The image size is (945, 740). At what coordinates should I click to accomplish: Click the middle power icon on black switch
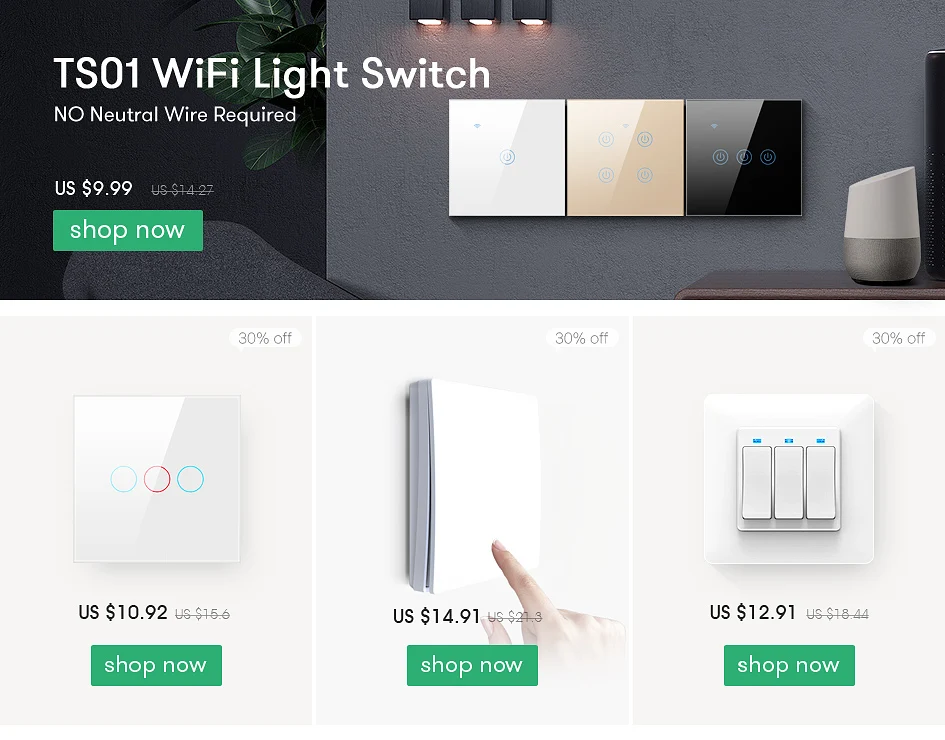(744, 157)
